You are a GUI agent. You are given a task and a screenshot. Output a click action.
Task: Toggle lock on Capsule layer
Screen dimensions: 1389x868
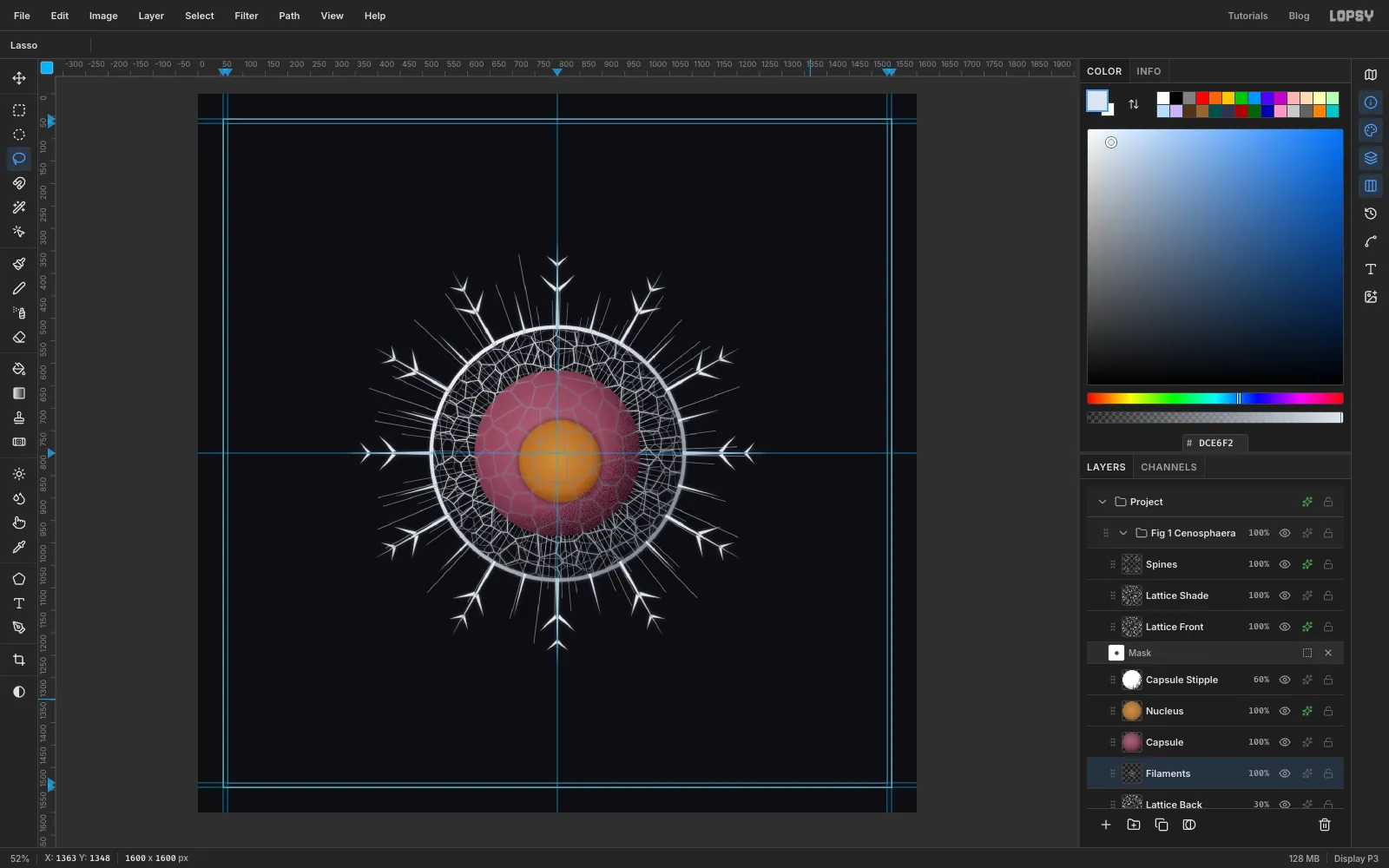coord(1328,742)
